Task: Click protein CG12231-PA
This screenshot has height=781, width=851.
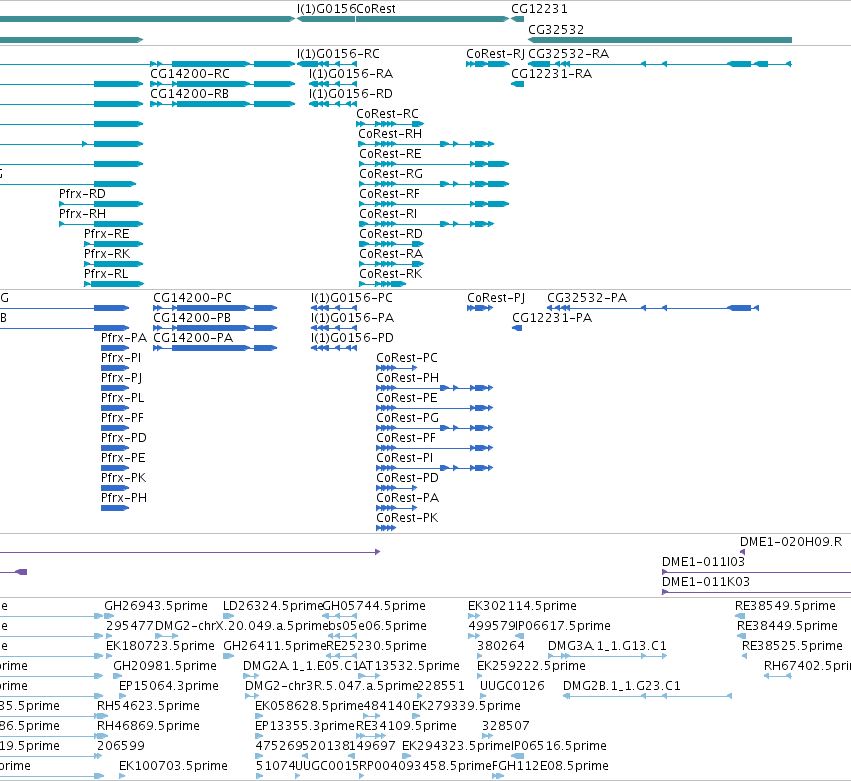Action: (x=517, y=328)
